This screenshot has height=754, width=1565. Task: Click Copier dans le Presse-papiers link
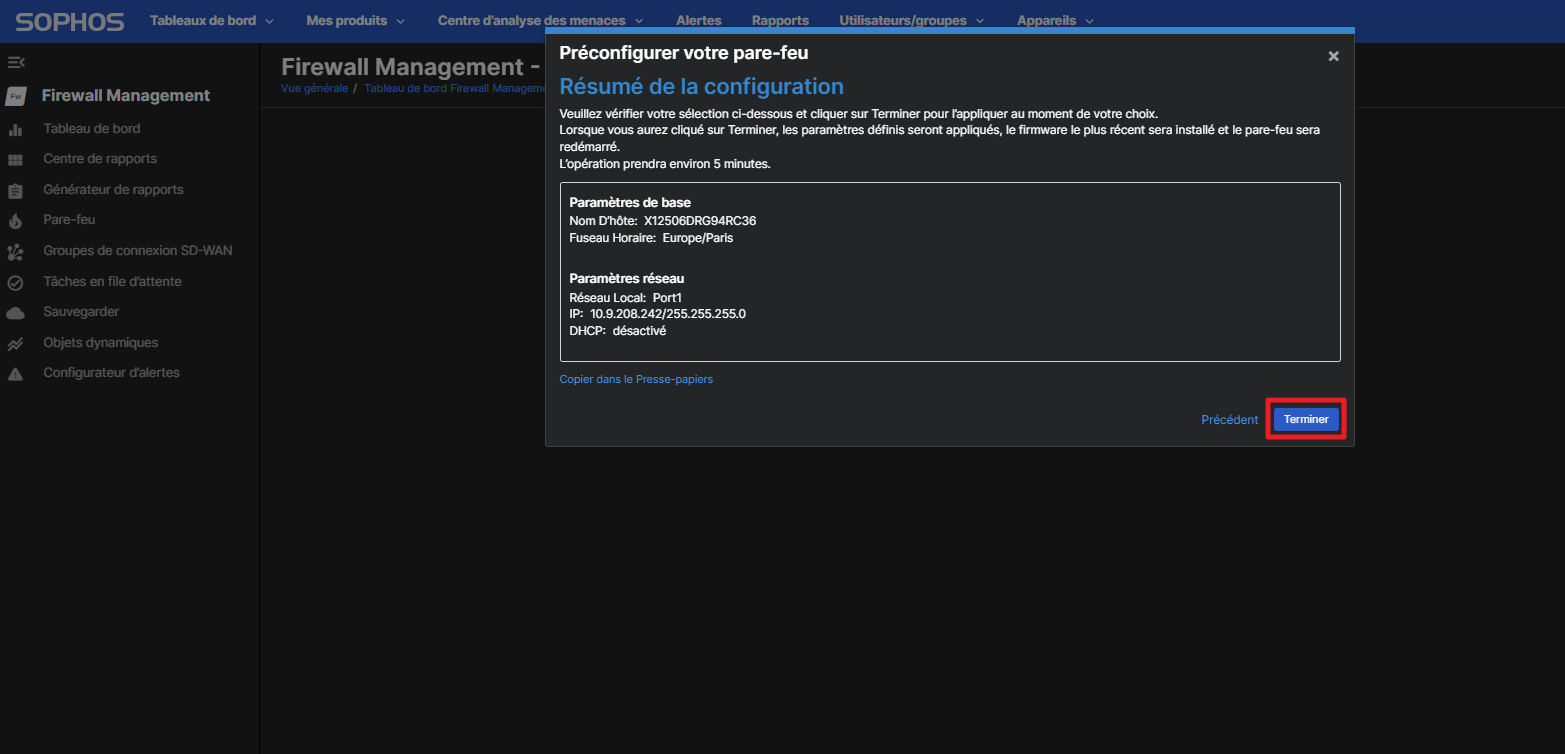(x=636, y=379)
